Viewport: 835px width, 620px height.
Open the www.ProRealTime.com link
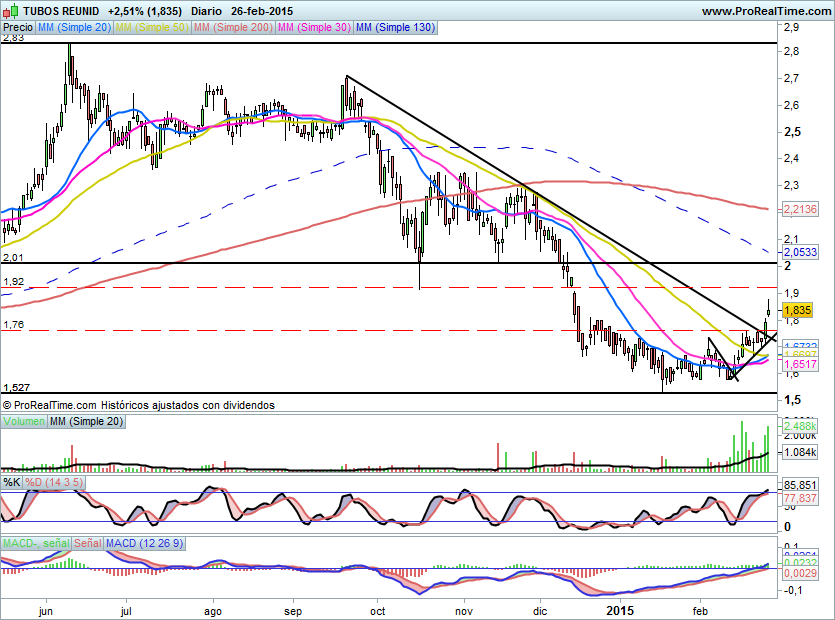pos(766,10)
